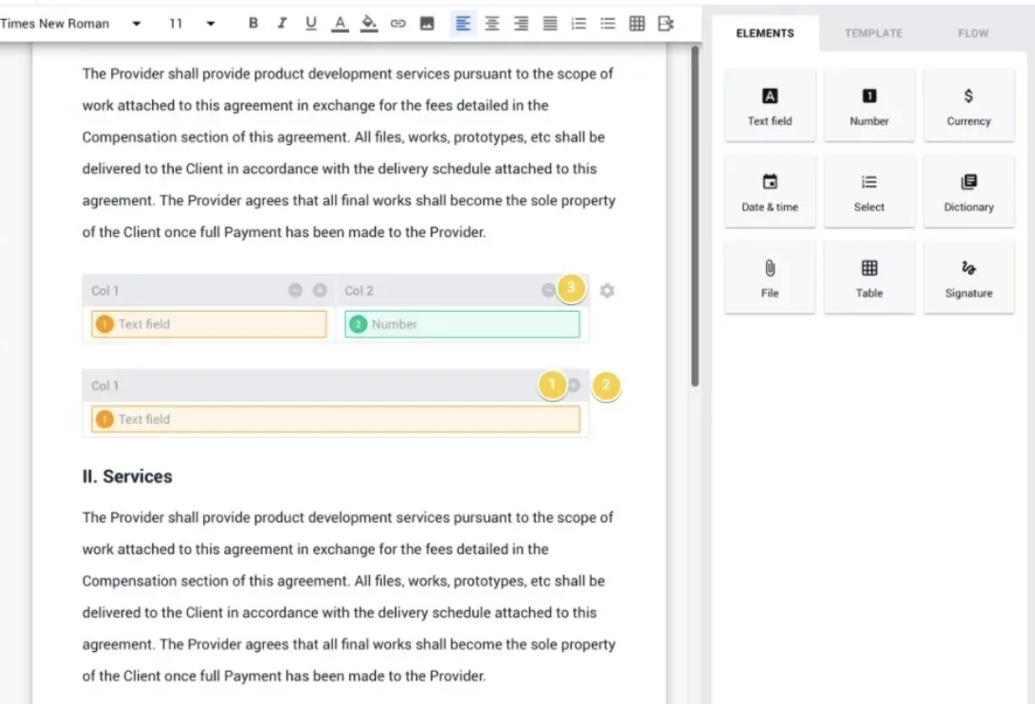
Task: Expand the font size dropdown showing 11
Action: (x=192, y=23)
